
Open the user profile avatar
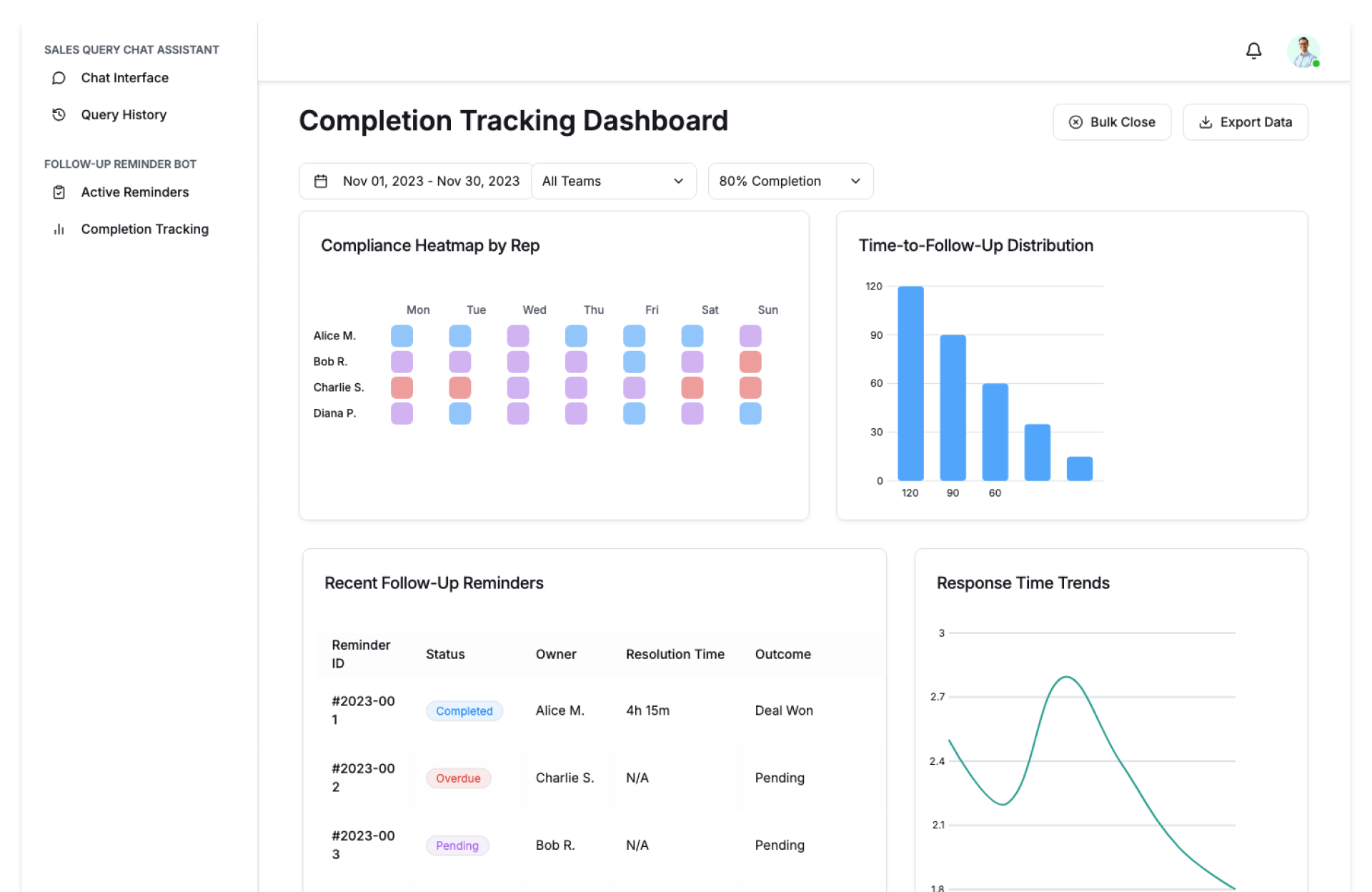coord(1303,51)
